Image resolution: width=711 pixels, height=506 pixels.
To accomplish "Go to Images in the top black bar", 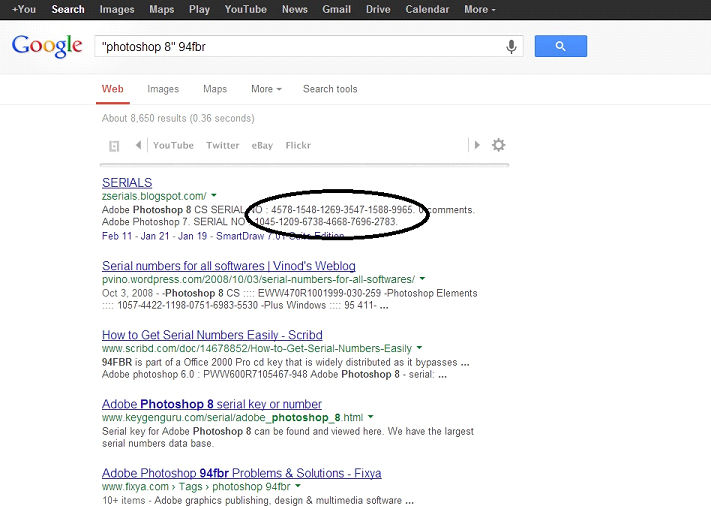I will 117,9.
